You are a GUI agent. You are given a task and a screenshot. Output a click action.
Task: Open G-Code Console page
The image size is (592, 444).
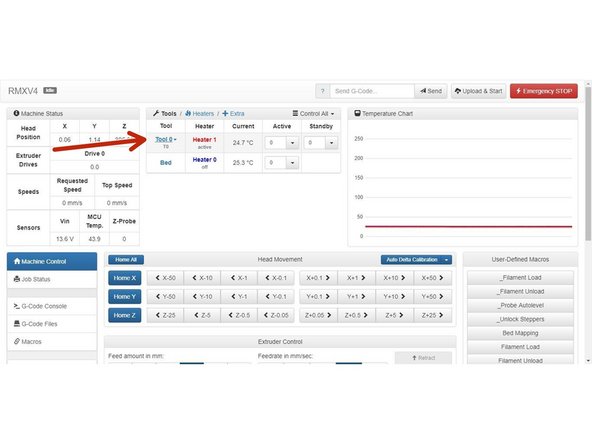[x=52, y=306]
